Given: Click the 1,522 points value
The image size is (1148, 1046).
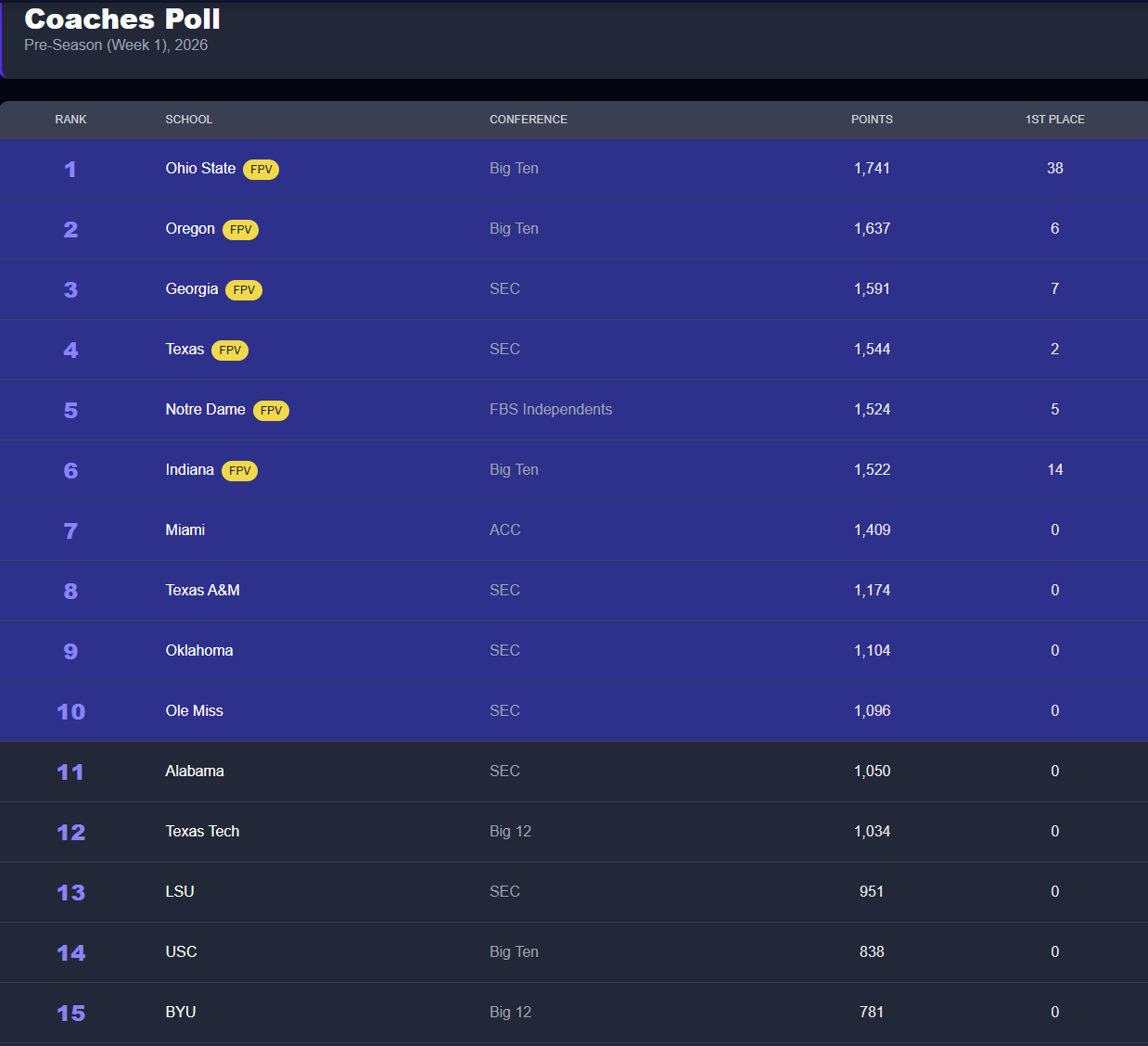Looking at the screenshot, I should [x=872, y=469].
